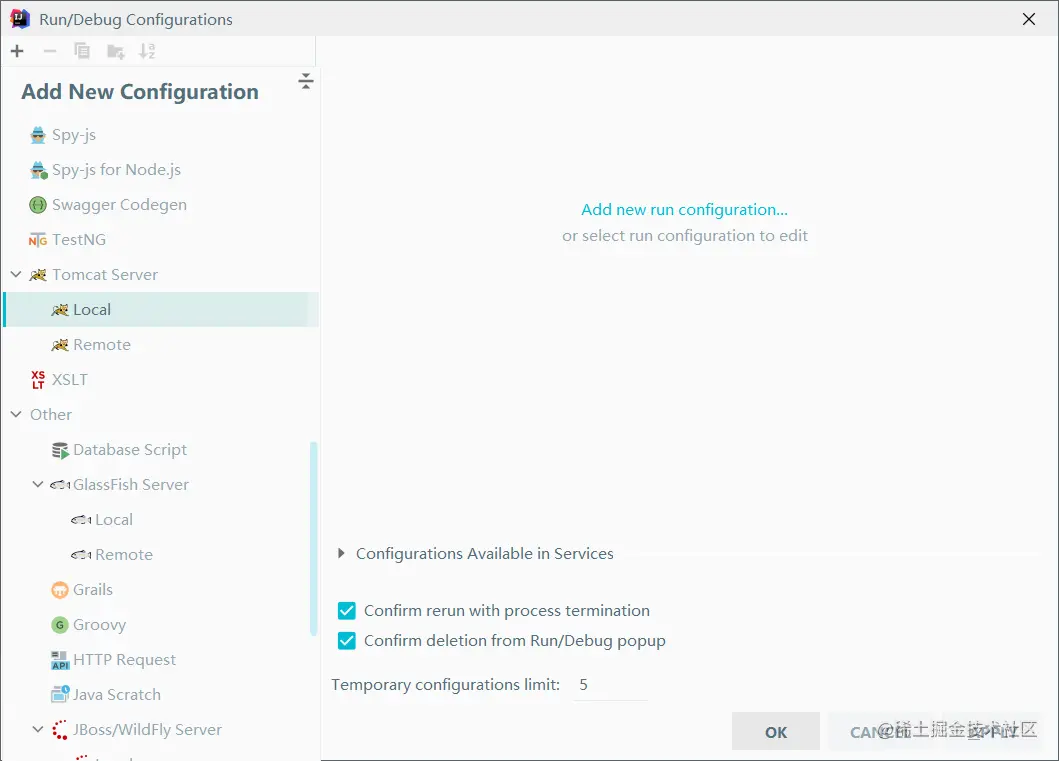Viewport: 1059px width, 761px height.
Task: Select the Grails text label
Action: pyautogui.click(x=93, y=589)
